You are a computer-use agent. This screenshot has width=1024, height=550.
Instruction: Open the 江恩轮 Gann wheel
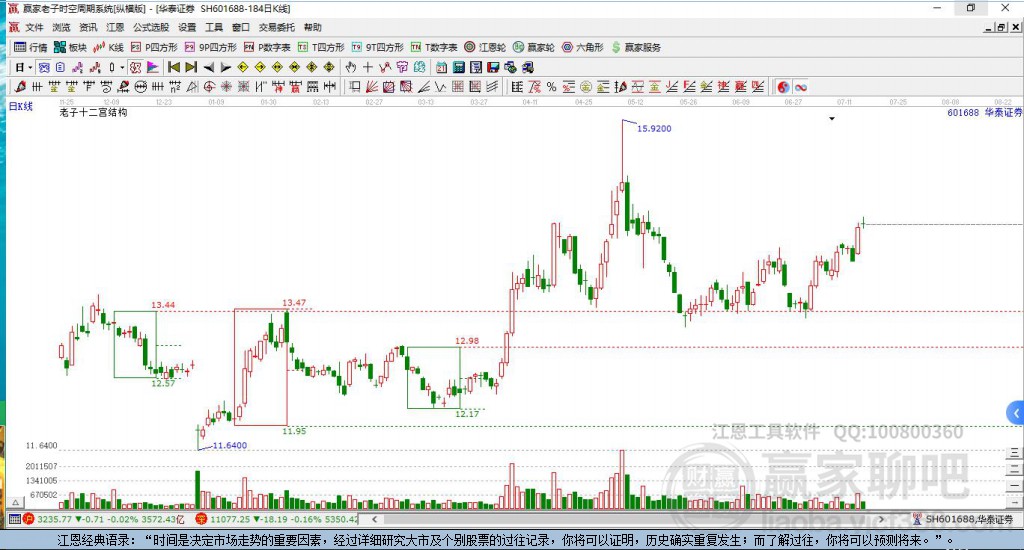pyautogui.click(x=485, y=47)
